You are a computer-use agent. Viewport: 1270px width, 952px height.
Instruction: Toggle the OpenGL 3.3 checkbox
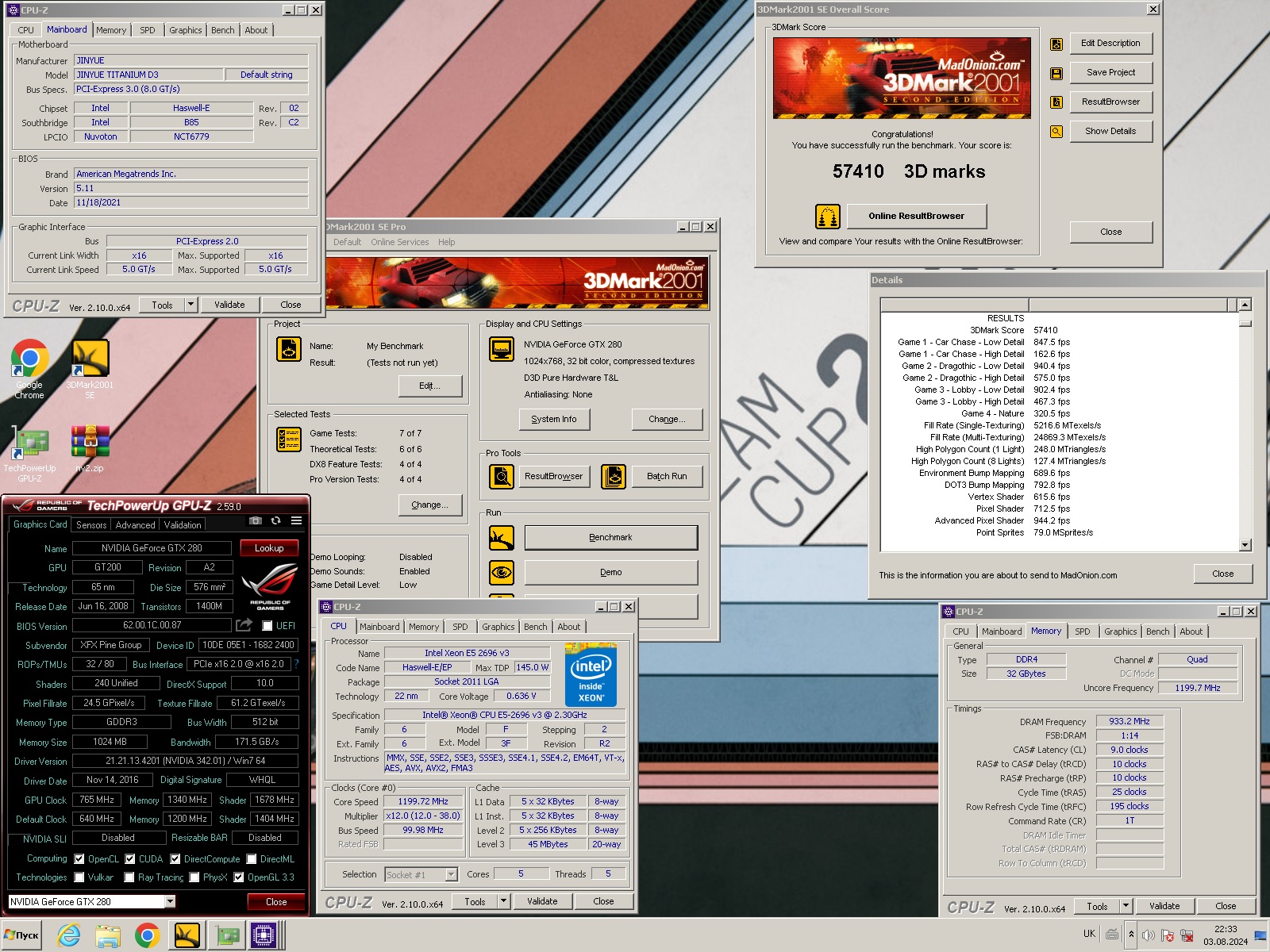(x=238, y=877)
